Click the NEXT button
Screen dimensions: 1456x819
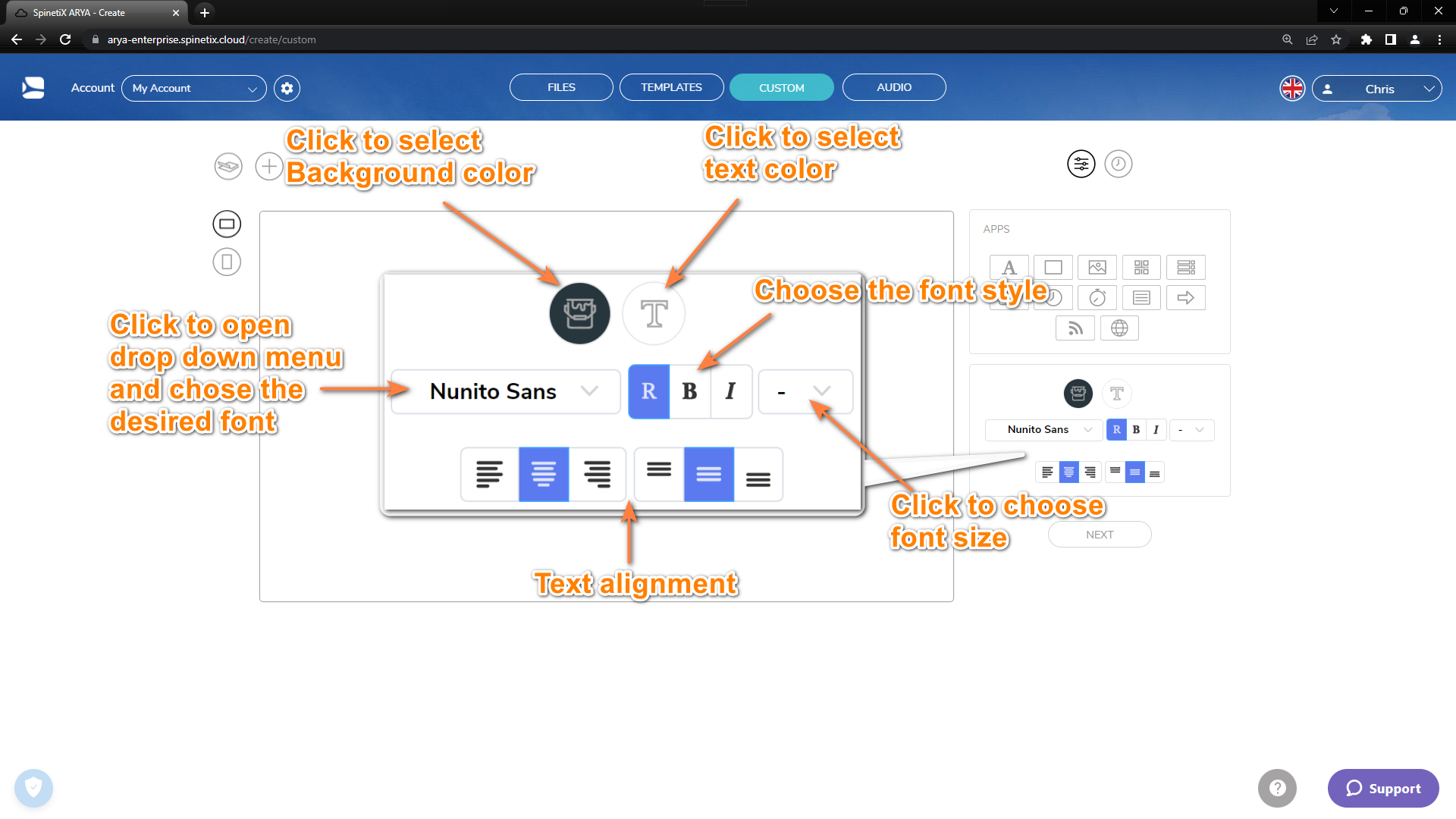(1099, 534)
